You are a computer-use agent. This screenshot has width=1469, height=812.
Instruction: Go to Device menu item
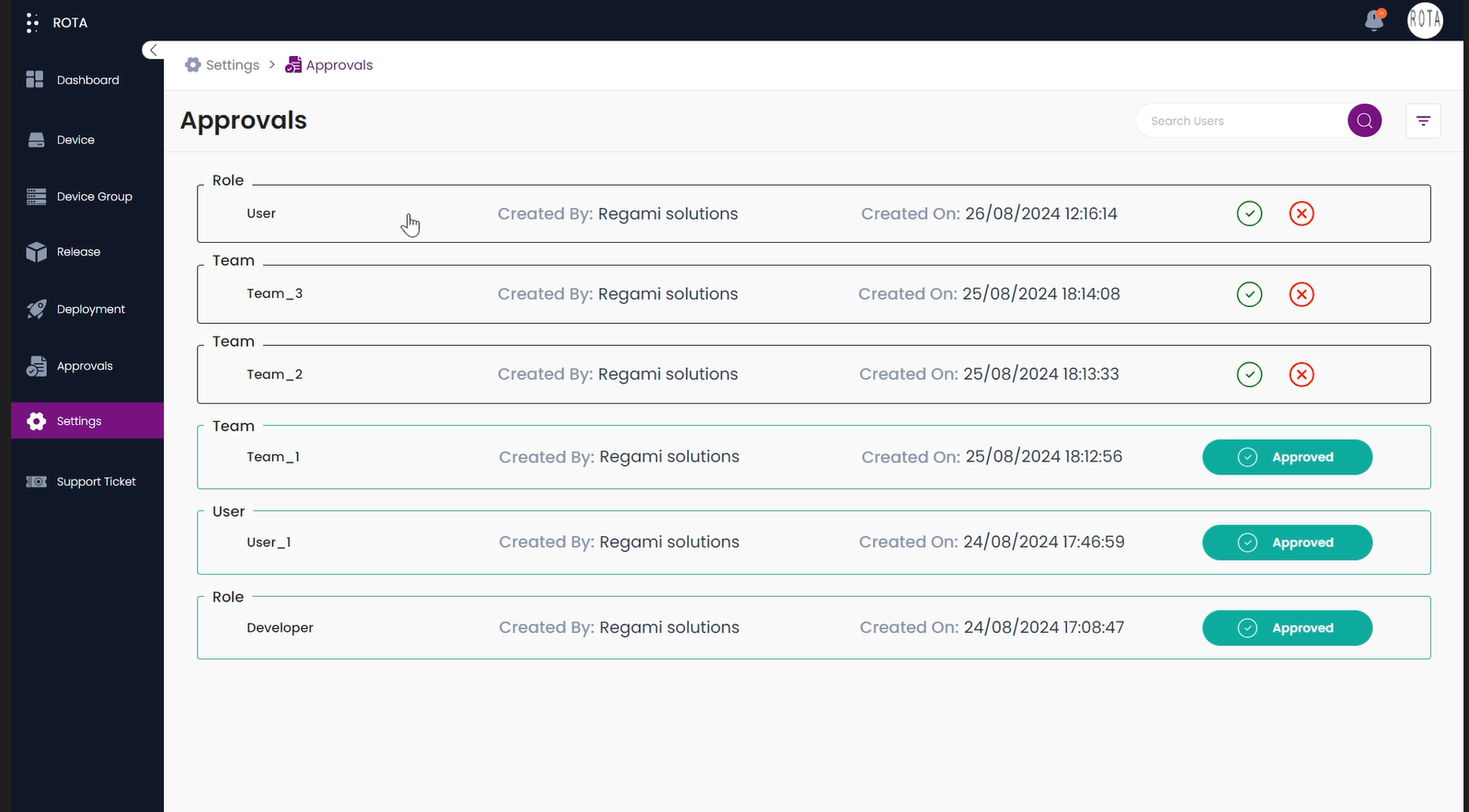[75, 140]
